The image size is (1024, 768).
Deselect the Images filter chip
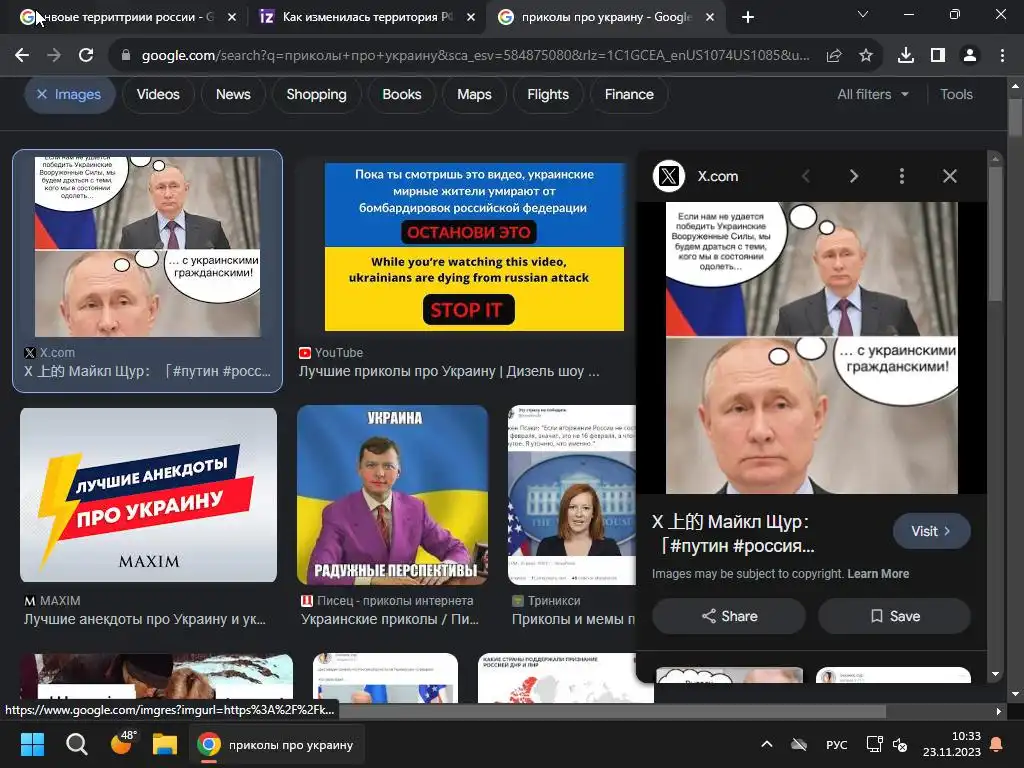70,95
